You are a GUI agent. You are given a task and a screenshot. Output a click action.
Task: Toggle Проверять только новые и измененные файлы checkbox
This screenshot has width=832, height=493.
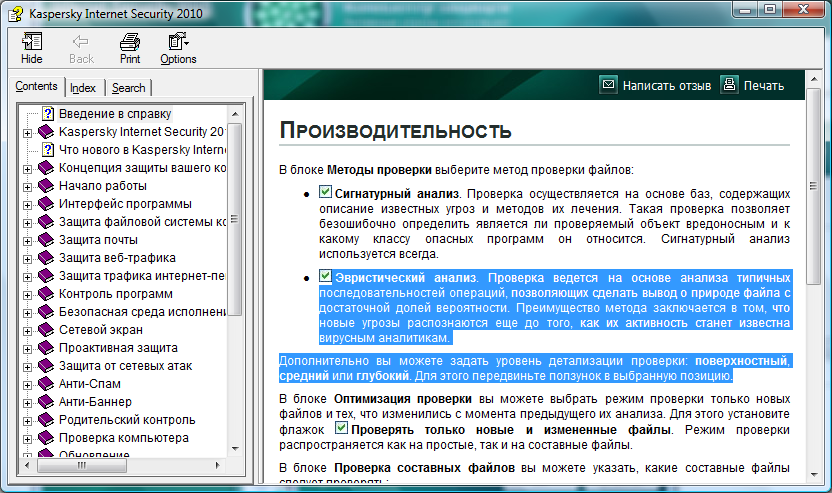pos(342,428)
